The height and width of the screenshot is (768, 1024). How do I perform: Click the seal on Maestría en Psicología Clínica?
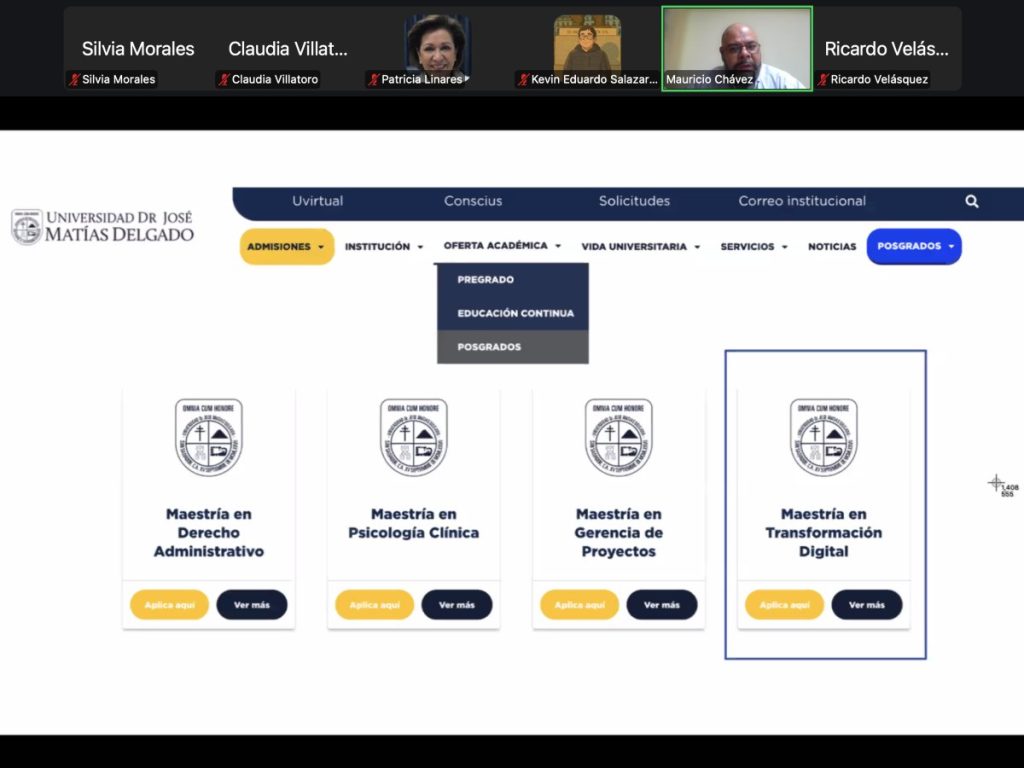point(413,436)
